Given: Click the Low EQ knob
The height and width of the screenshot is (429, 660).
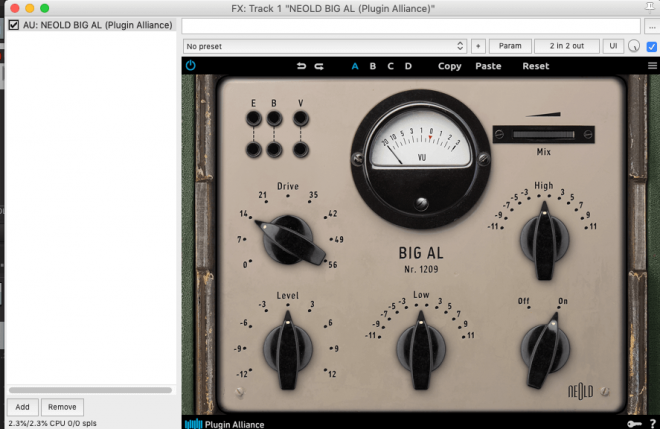Looking at the screenshot, I should [421, 349].
